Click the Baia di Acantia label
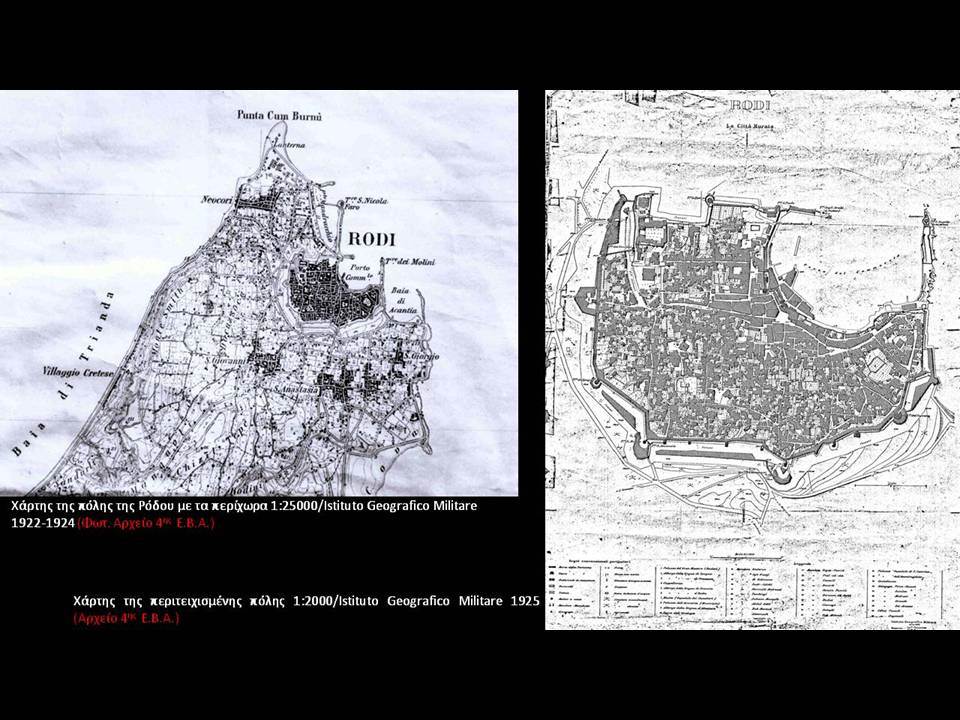This screenshot has width=960, height=720. coord(402,300)
